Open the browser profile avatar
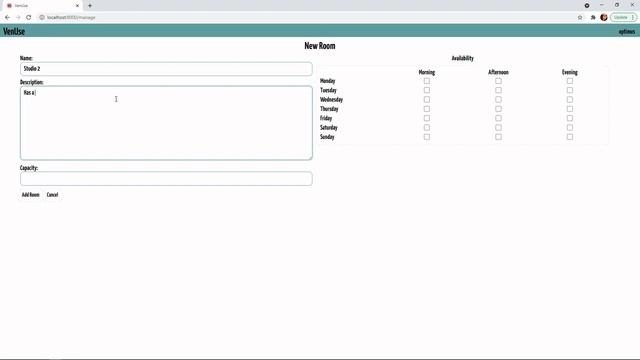 point(604,17)
